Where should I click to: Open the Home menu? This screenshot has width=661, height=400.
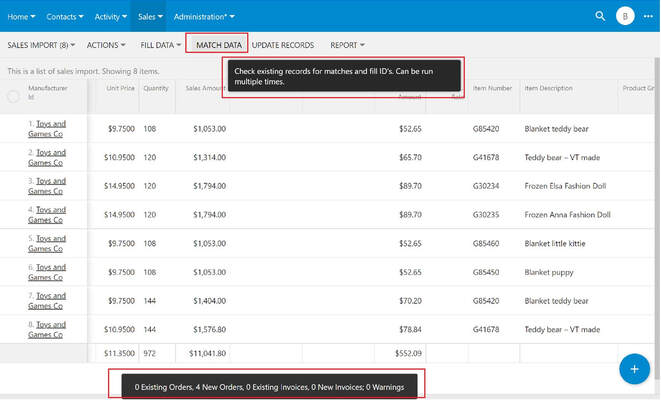[21, 17]
